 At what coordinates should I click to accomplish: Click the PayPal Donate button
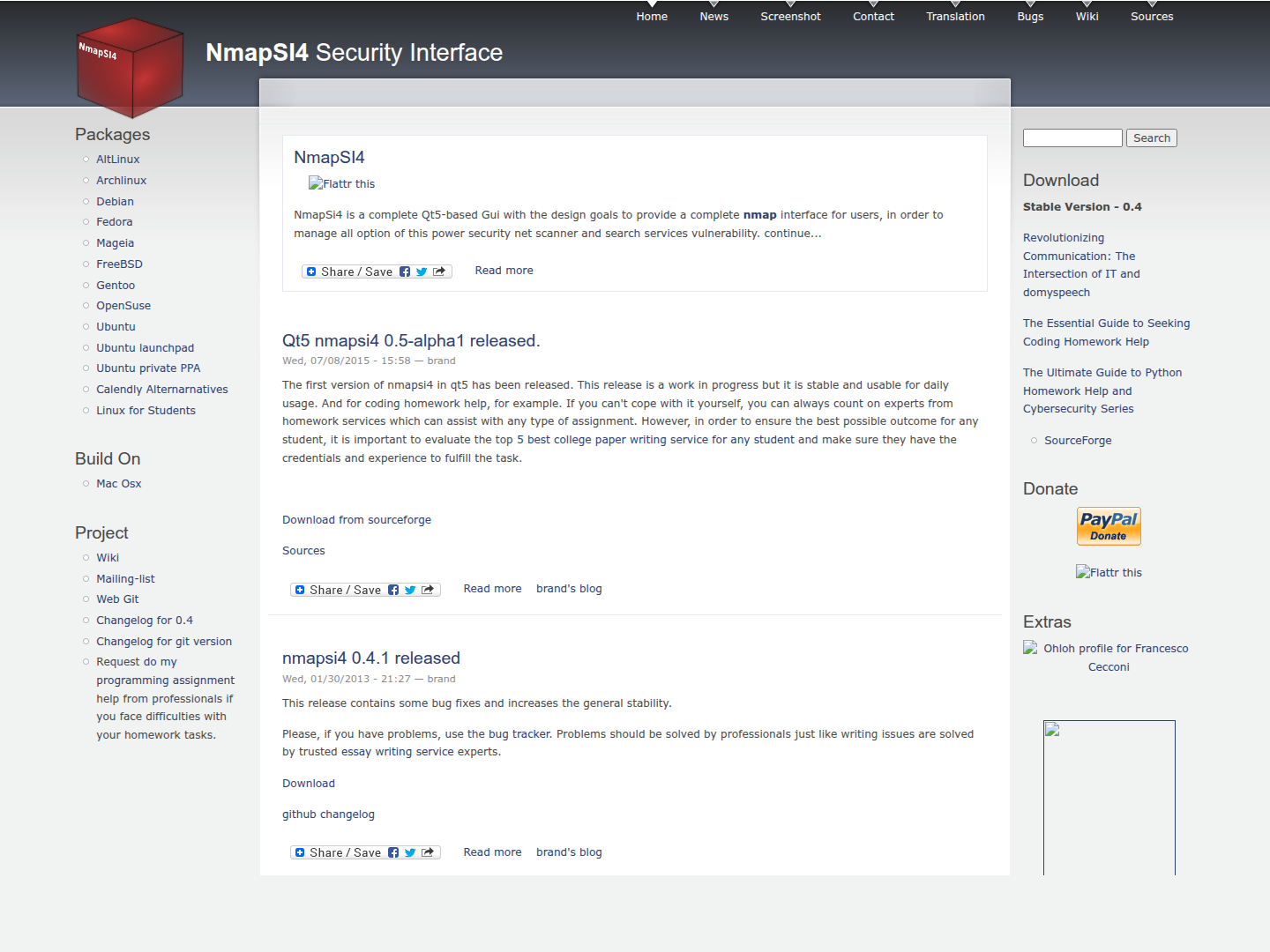[1109, 526]
